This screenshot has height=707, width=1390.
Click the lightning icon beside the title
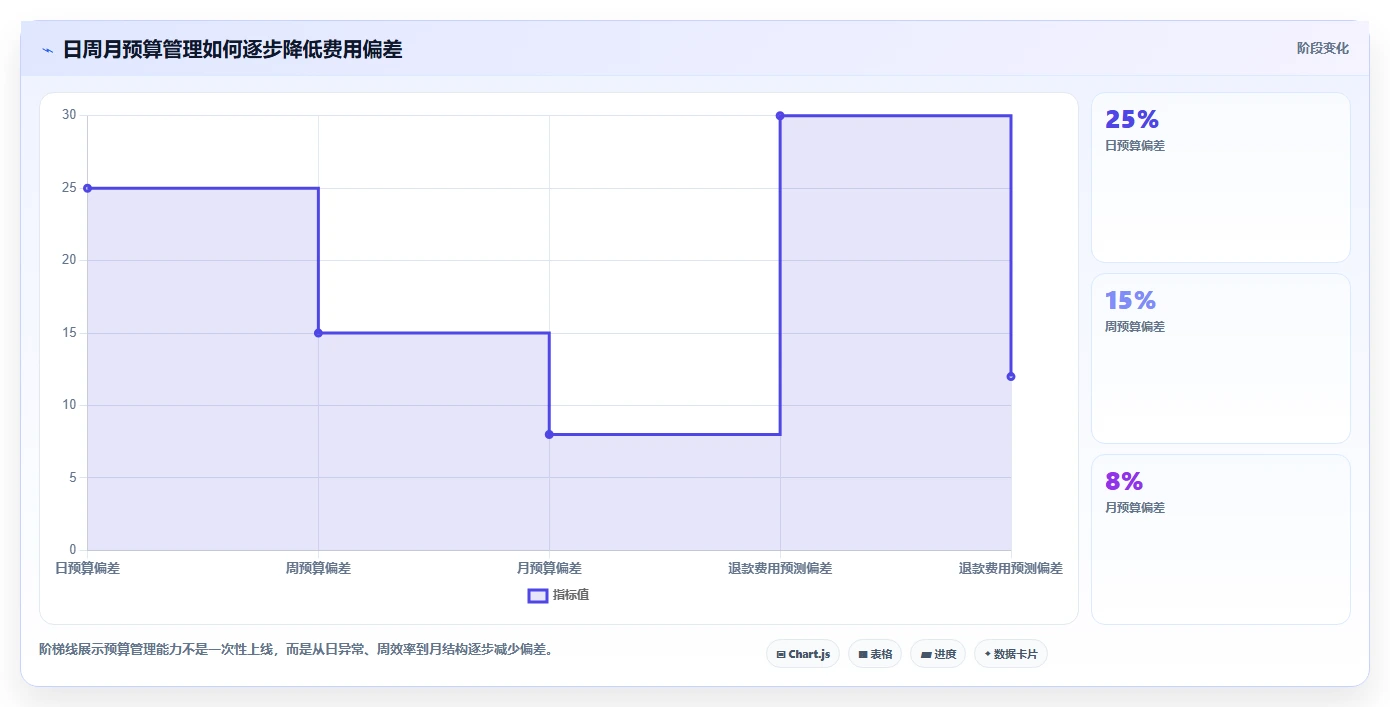pyautogui.click(x=47, y=50)
